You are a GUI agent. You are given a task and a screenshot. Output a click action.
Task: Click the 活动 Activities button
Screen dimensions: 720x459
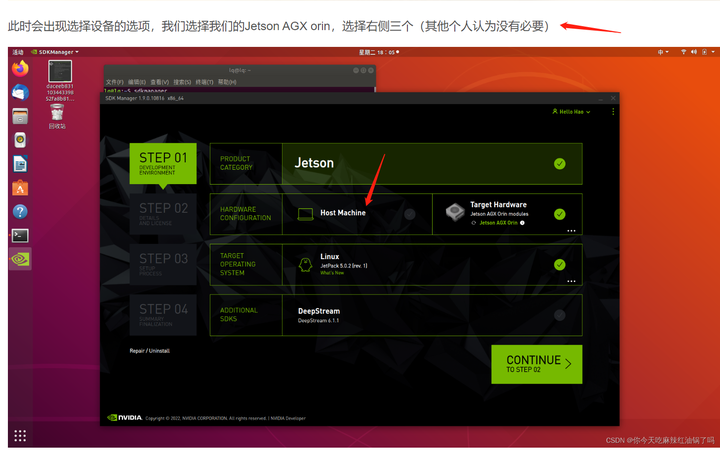[x=17, y=52]
